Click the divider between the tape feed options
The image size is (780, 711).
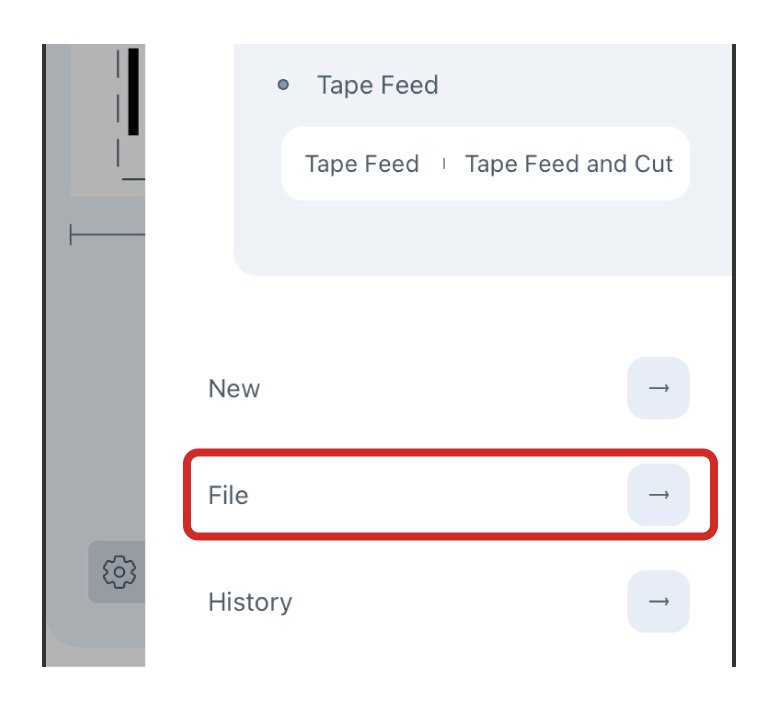443,164
